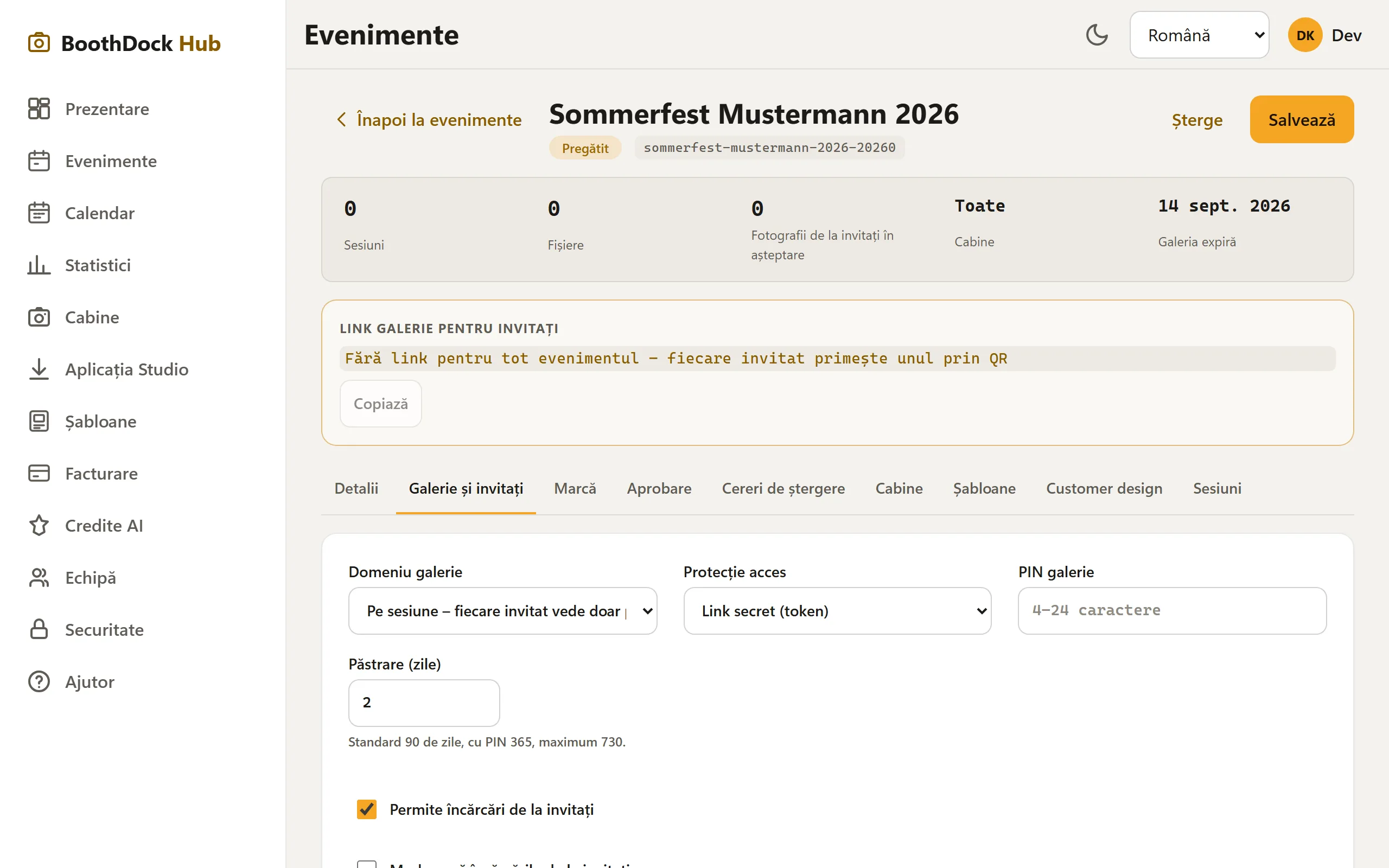Open Prezentare dashboard icon in sidebar

tap(39, 108)
